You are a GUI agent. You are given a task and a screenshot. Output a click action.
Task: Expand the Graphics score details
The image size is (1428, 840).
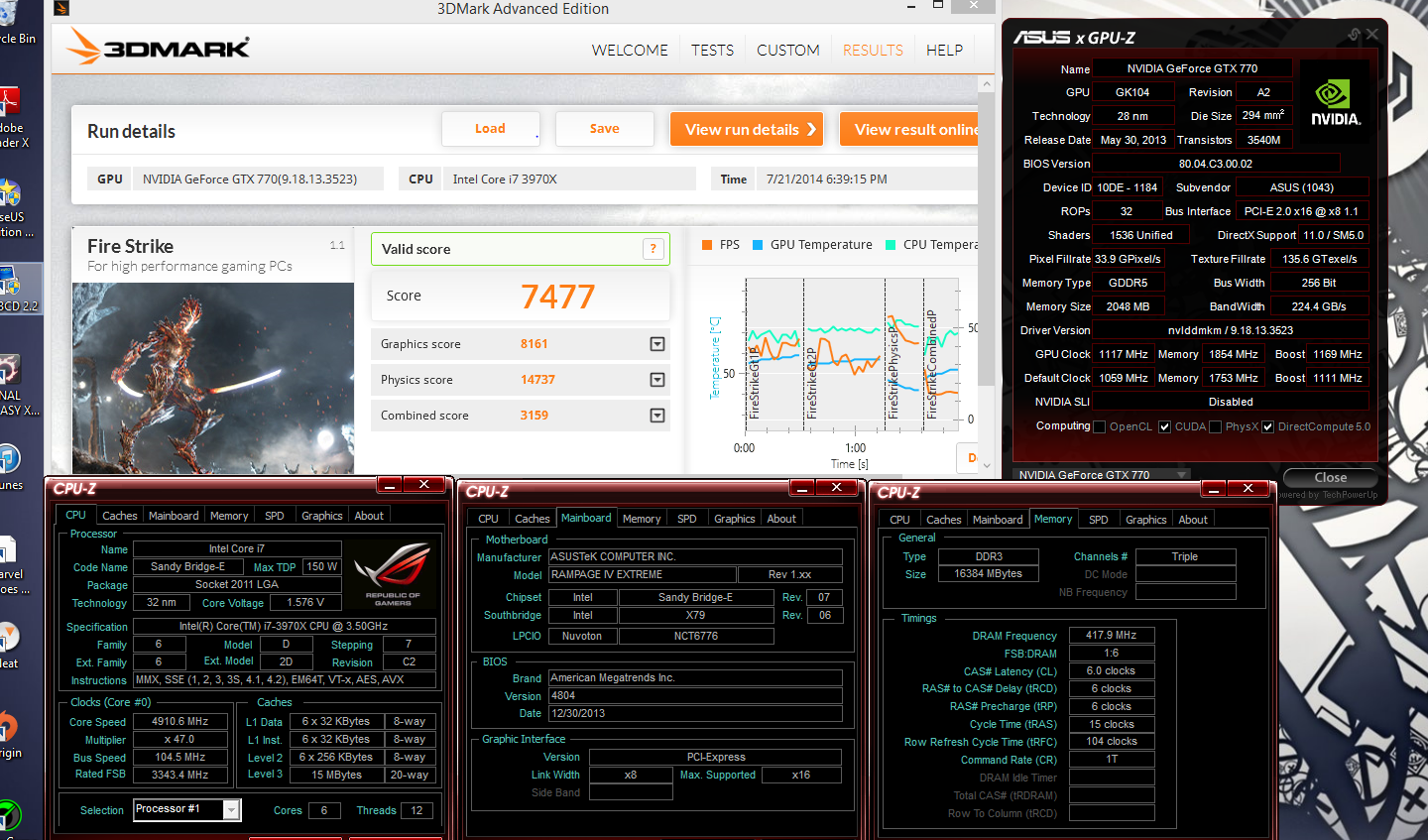(x=656, y=344)
